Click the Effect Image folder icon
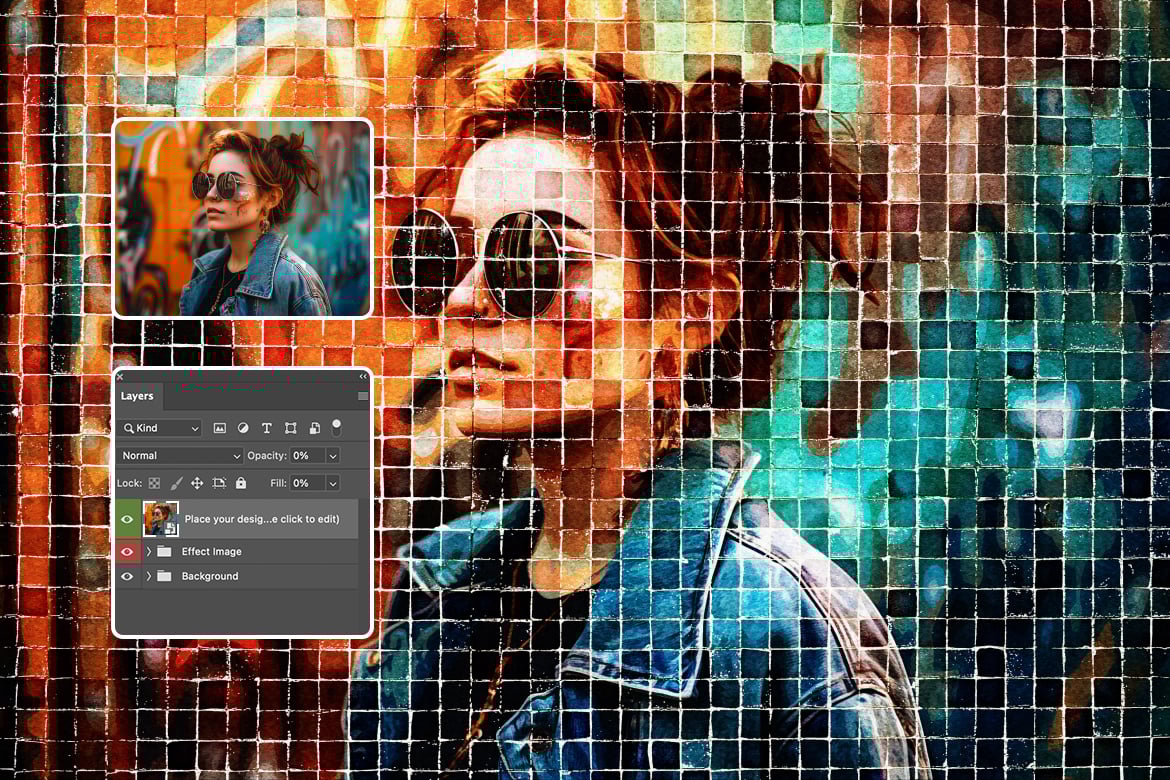 click(164, 552)
